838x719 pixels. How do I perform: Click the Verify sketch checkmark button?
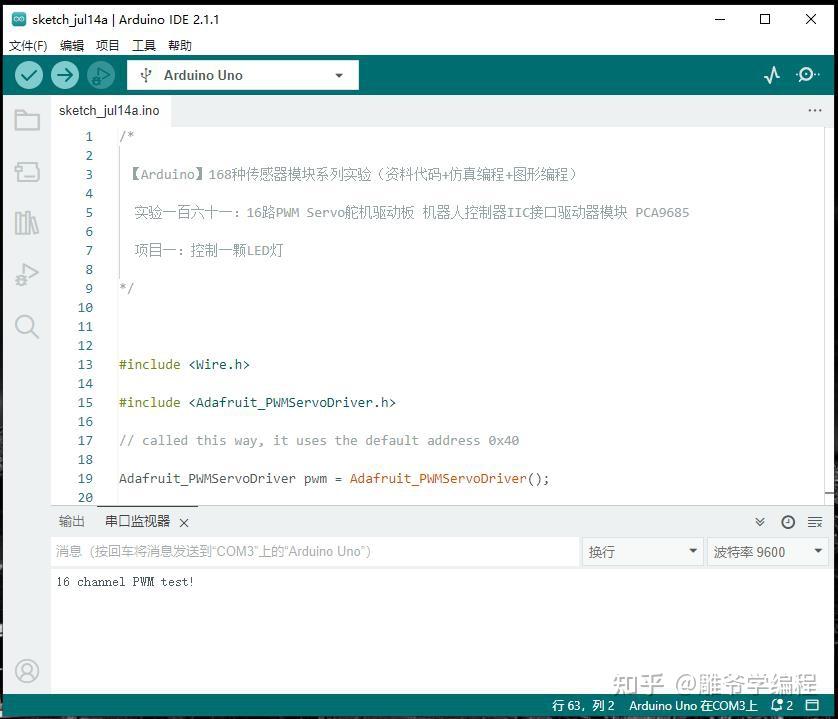29,75
